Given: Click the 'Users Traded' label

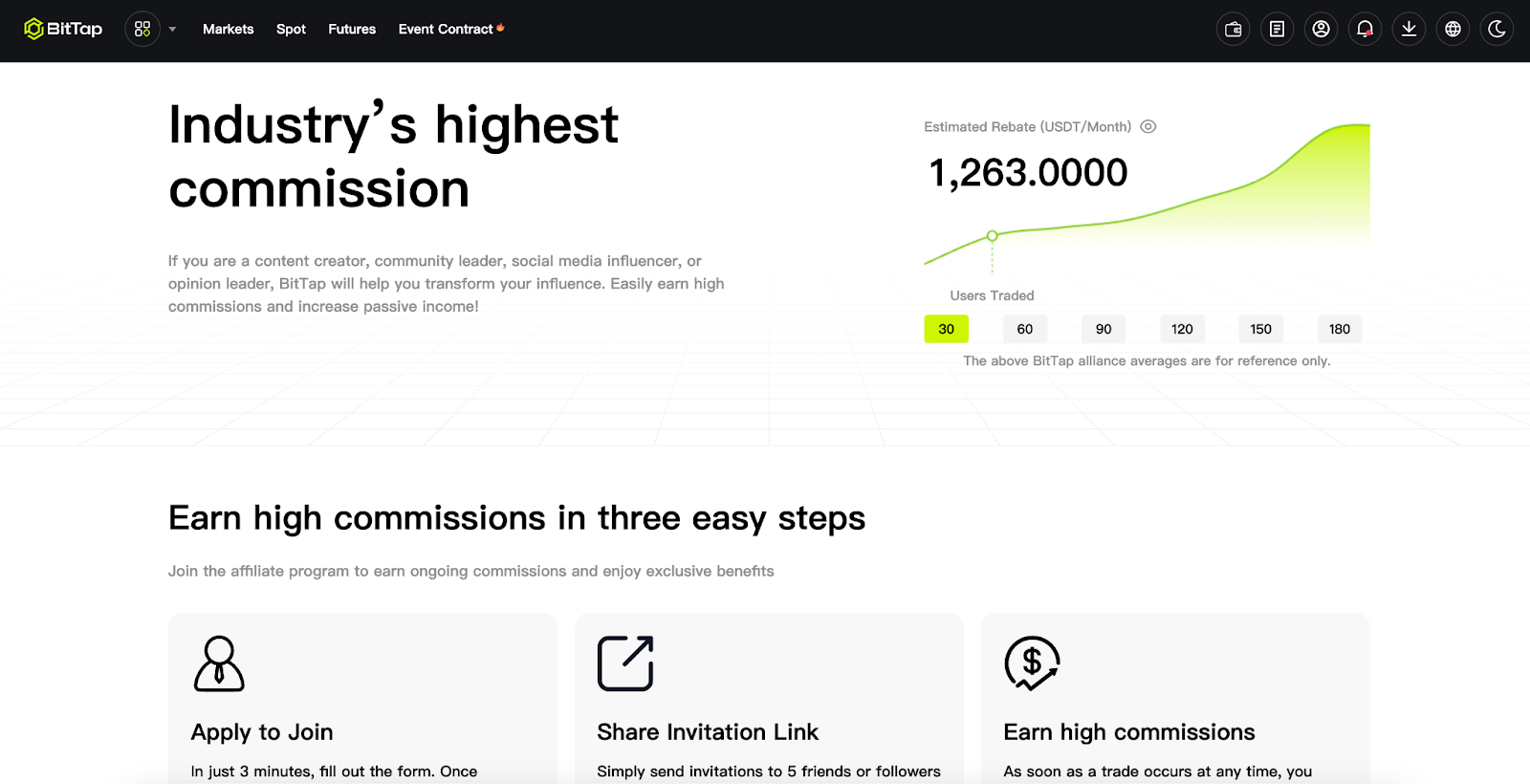Looking at the screenshot, I should coord(992,295).
